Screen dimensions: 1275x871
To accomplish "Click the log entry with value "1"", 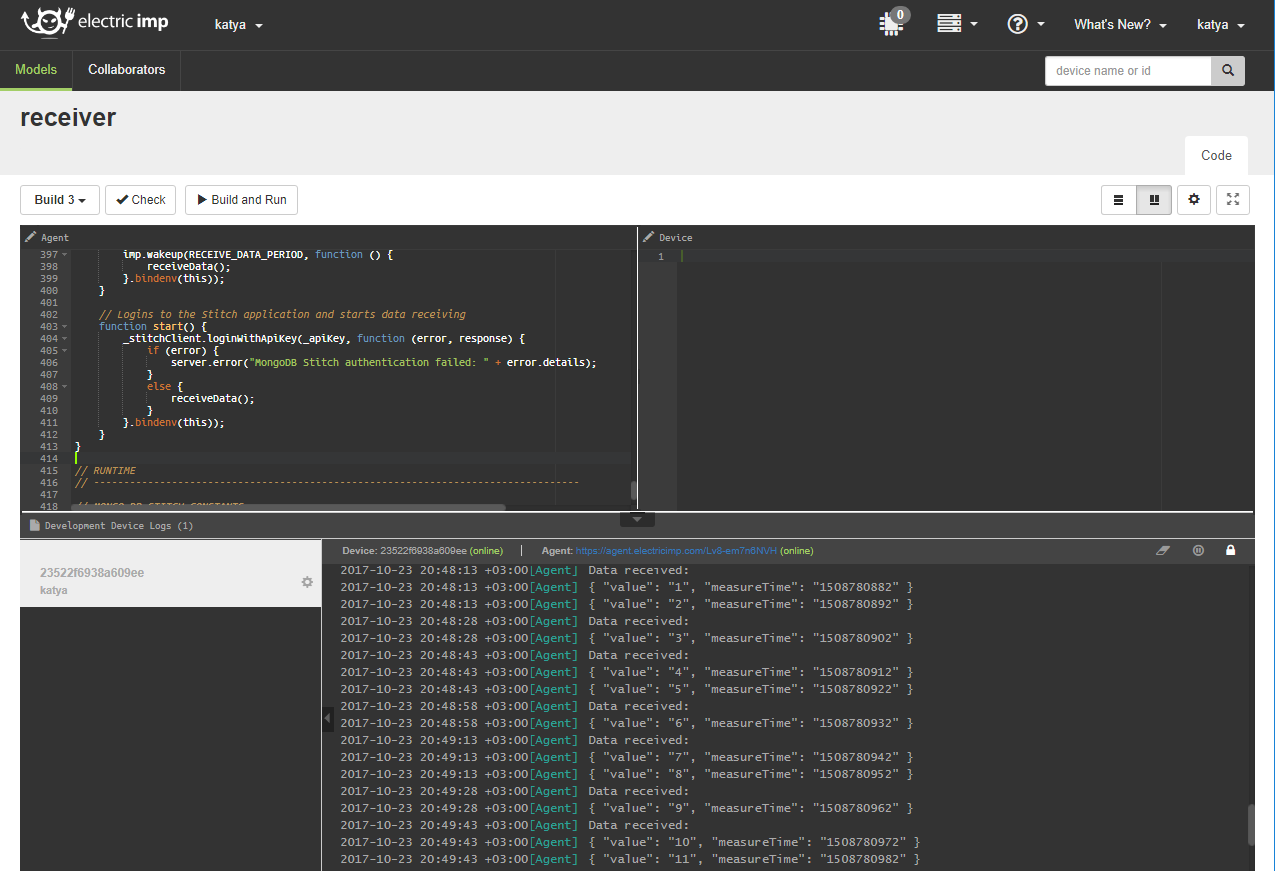I will [x=627, y=587].
